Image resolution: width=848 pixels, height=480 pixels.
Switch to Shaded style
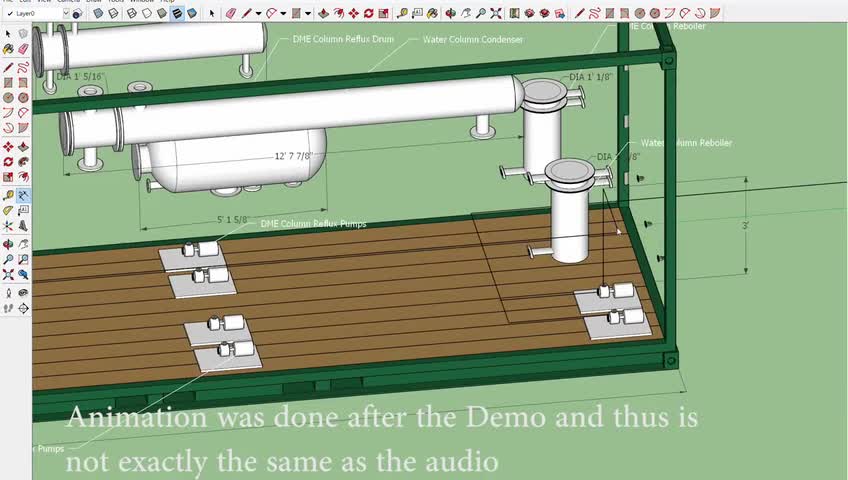point(162,14)
